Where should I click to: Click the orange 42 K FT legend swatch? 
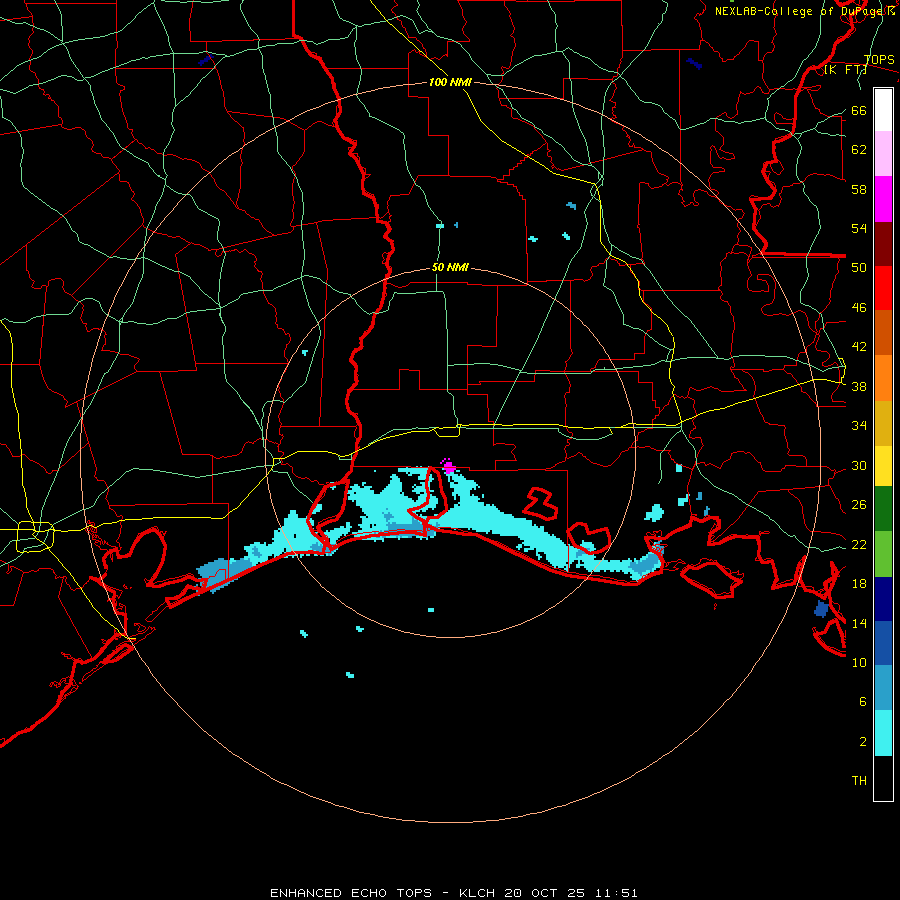point(883,378)
